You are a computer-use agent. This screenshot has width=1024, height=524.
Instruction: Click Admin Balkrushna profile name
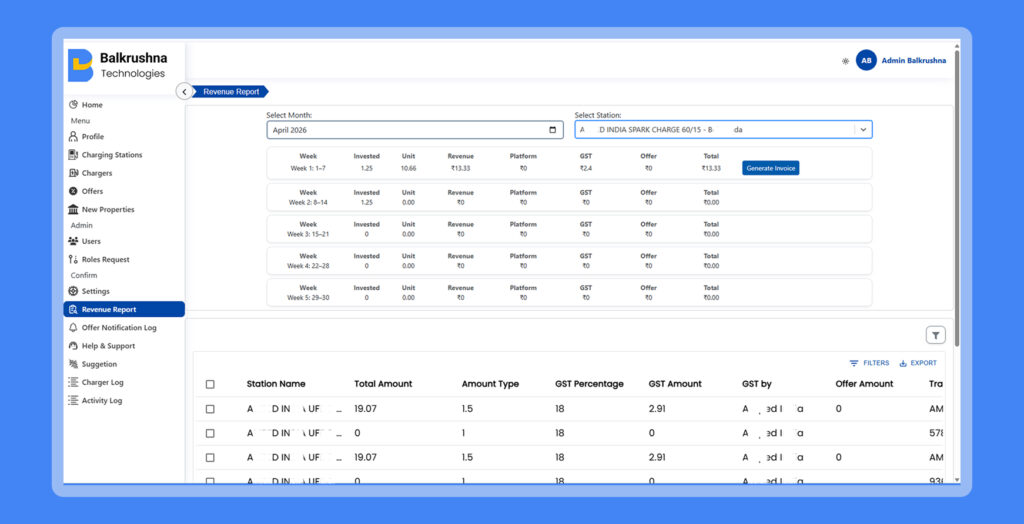coord(914,61)
